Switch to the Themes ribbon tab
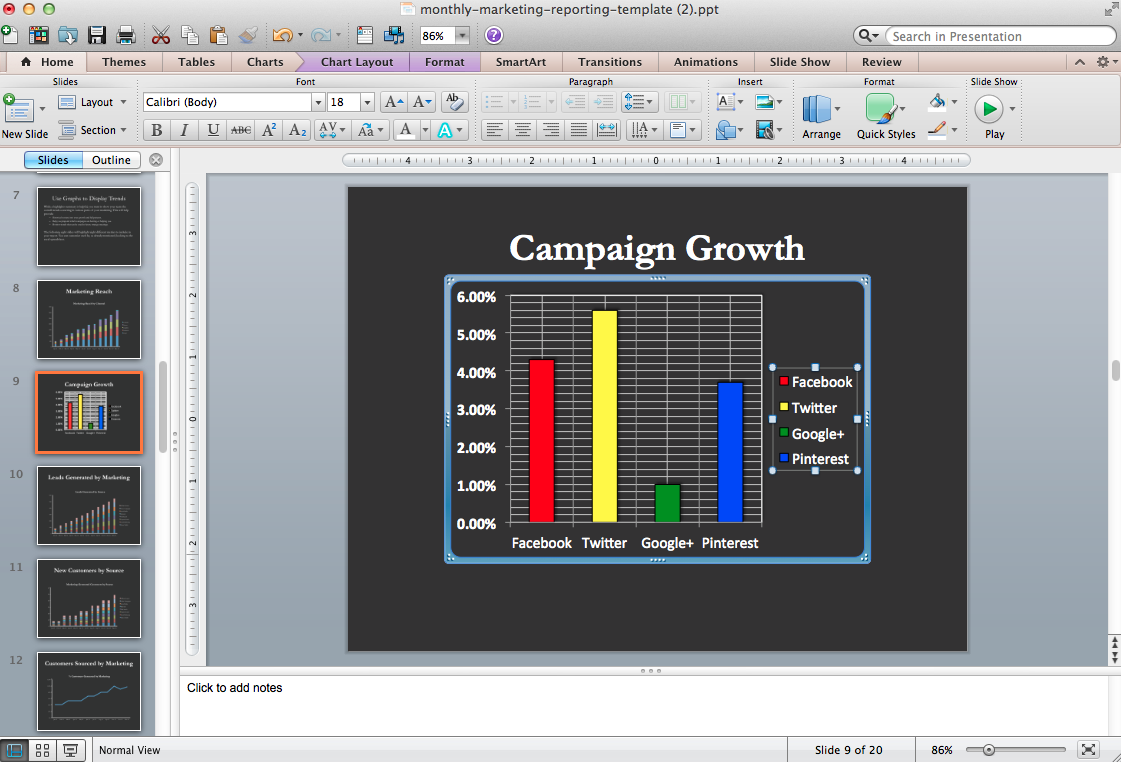 (x=124, y=62)
